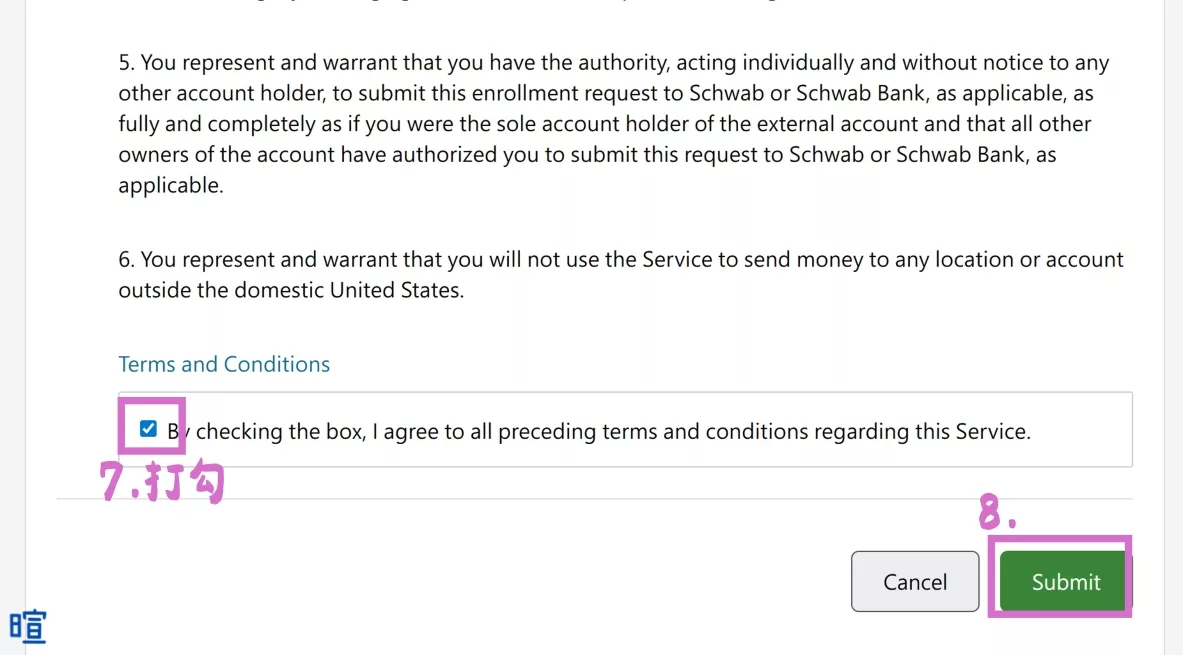
Task: Click the number '6.' starting paragraph six
Action: click(126, 260)
